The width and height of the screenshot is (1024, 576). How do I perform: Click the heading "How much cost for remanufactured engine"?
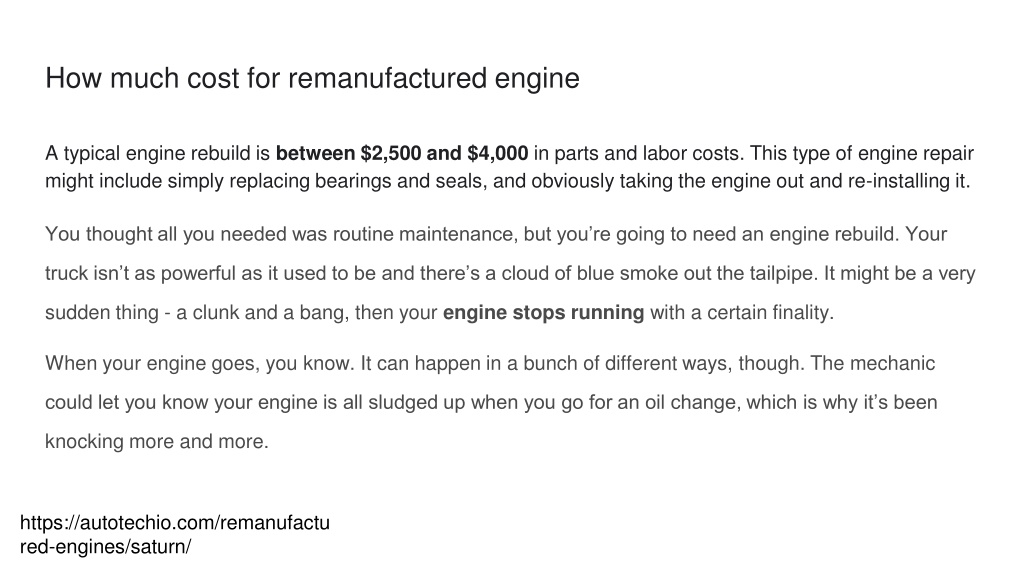[312, 78]
